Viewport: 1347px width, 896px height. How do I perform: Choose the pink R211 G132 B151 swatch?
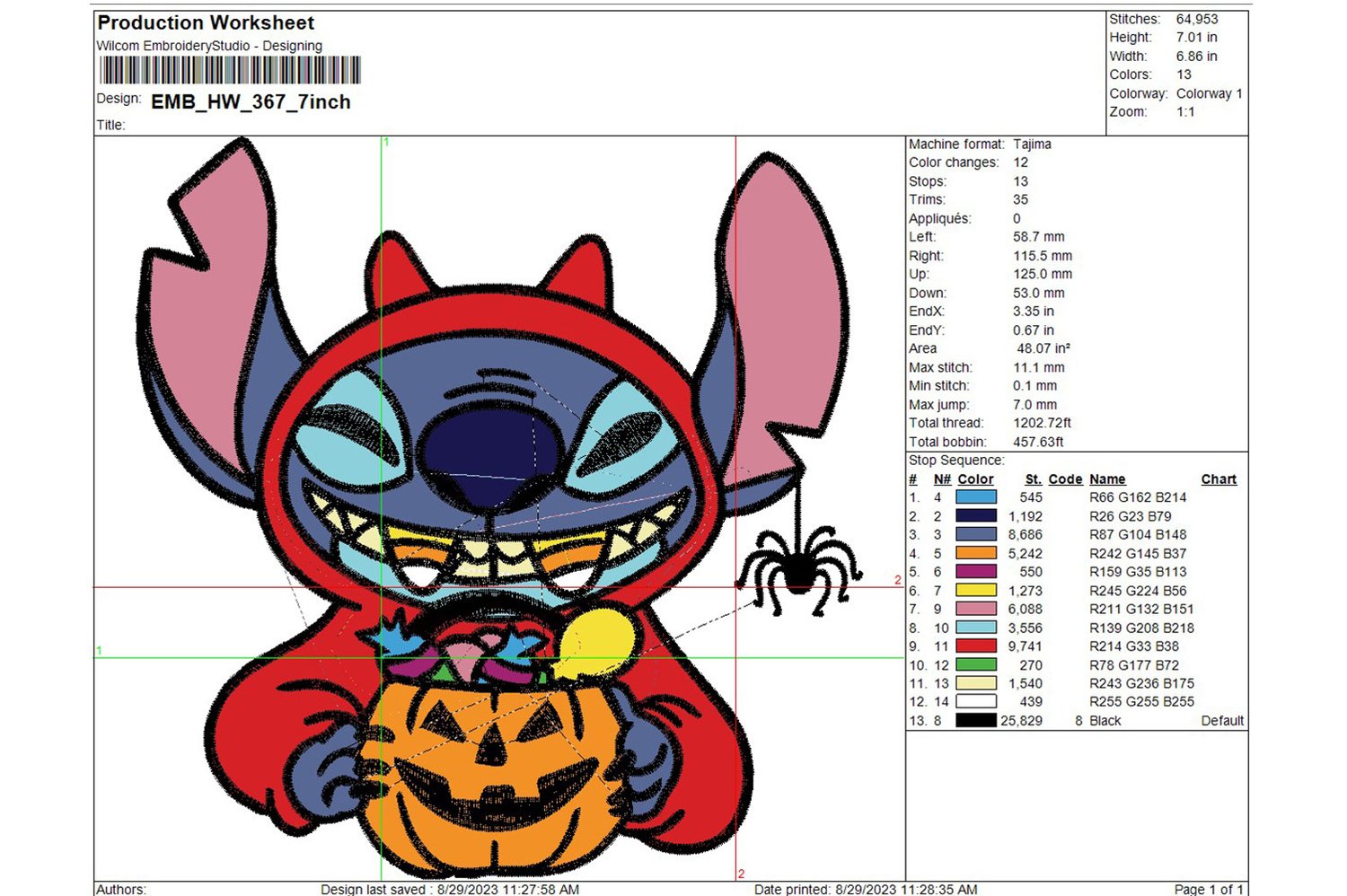pyautogui.click(x=976, y=609)
